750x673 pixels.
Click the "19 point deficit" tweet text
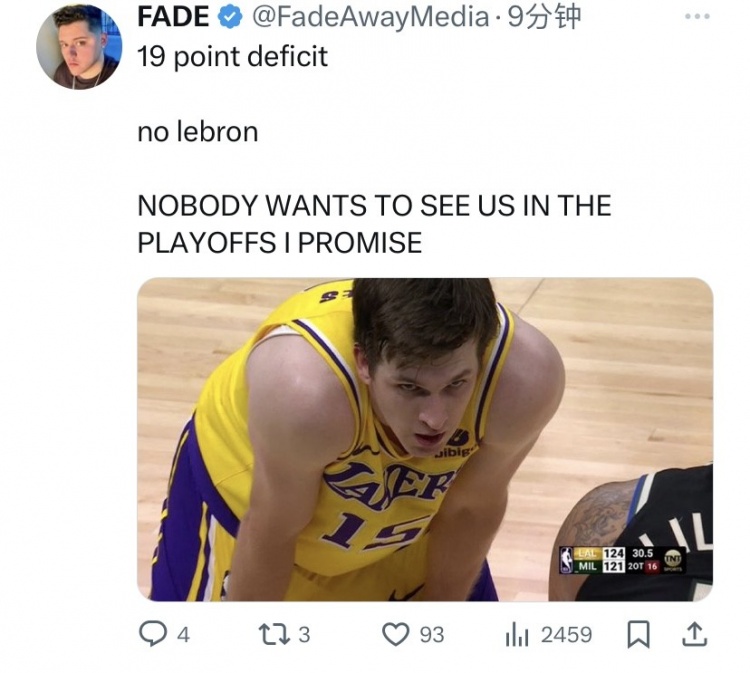(x=232, y=56)
